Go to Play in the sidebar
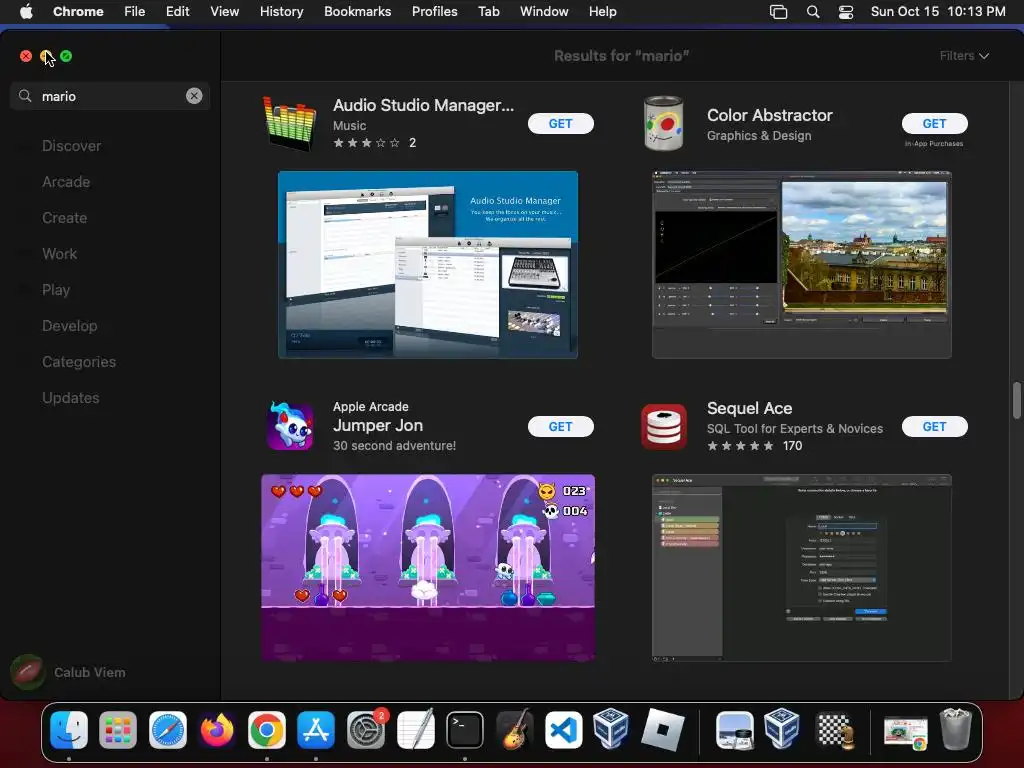 point(56,289)
